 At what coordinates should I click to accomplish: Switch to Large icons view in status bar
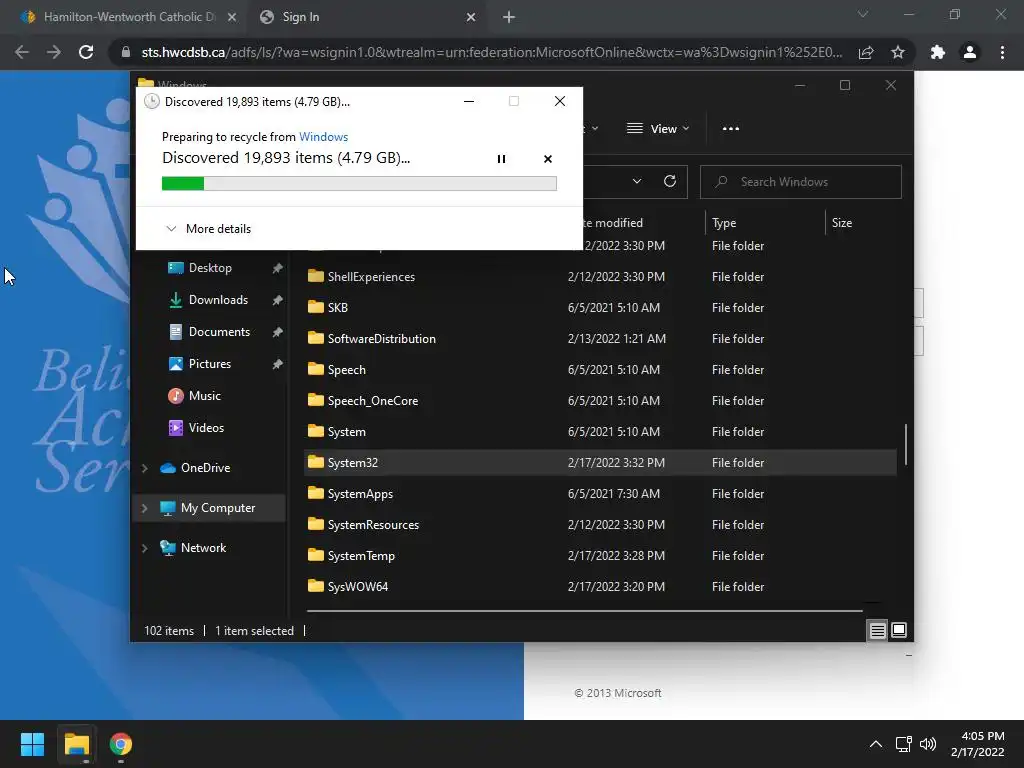(899, 630)
